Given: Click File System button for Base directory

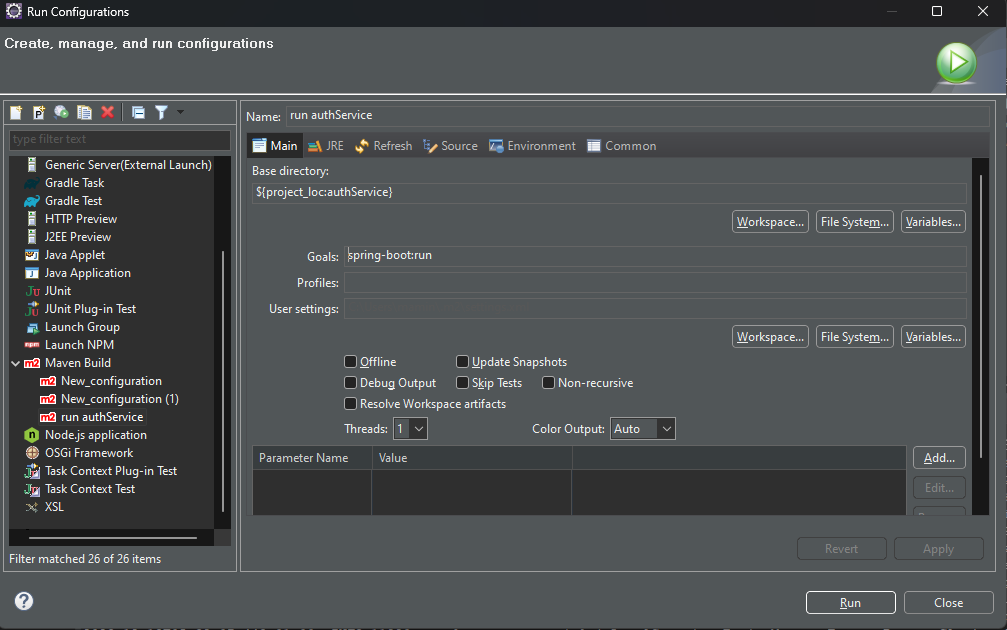Looking at the screenshot, I should [855, 222].
